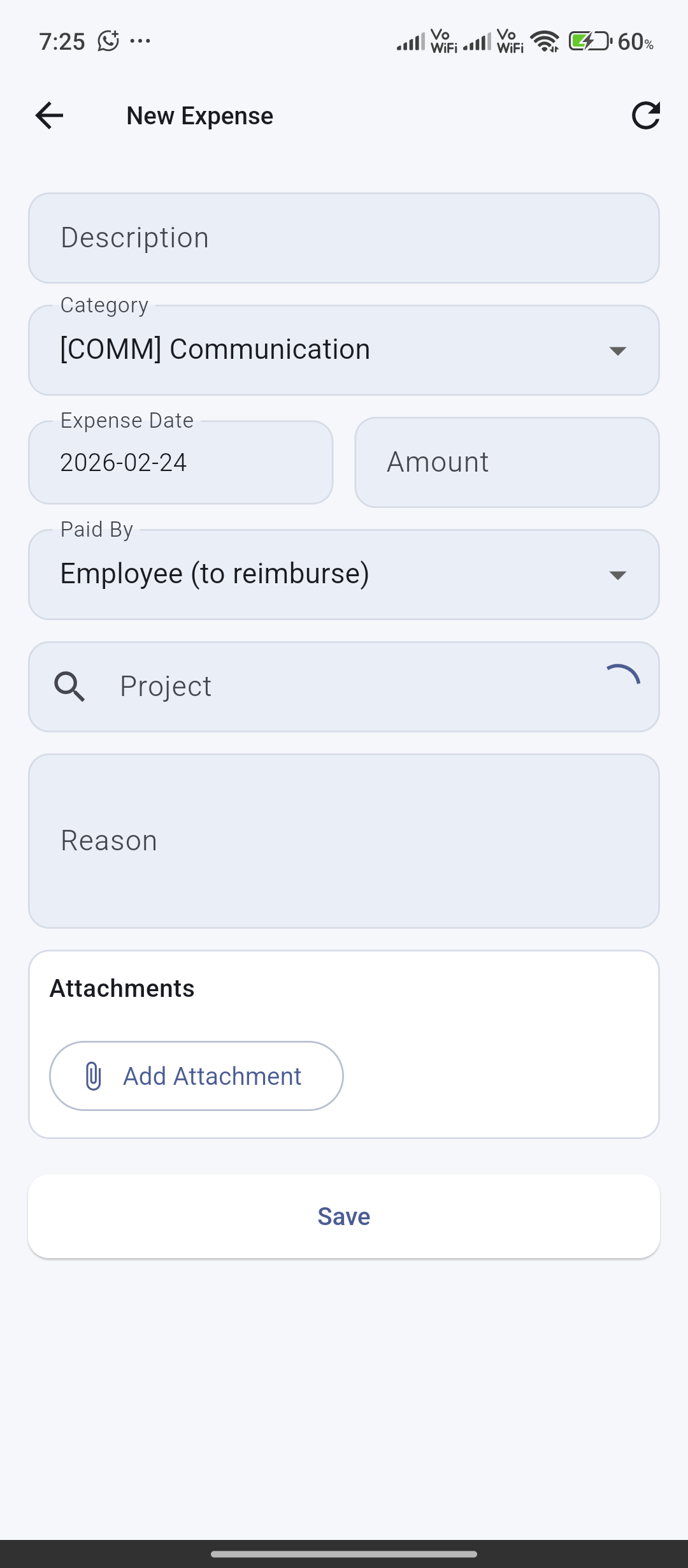Click Add Attachment button

196,1076
